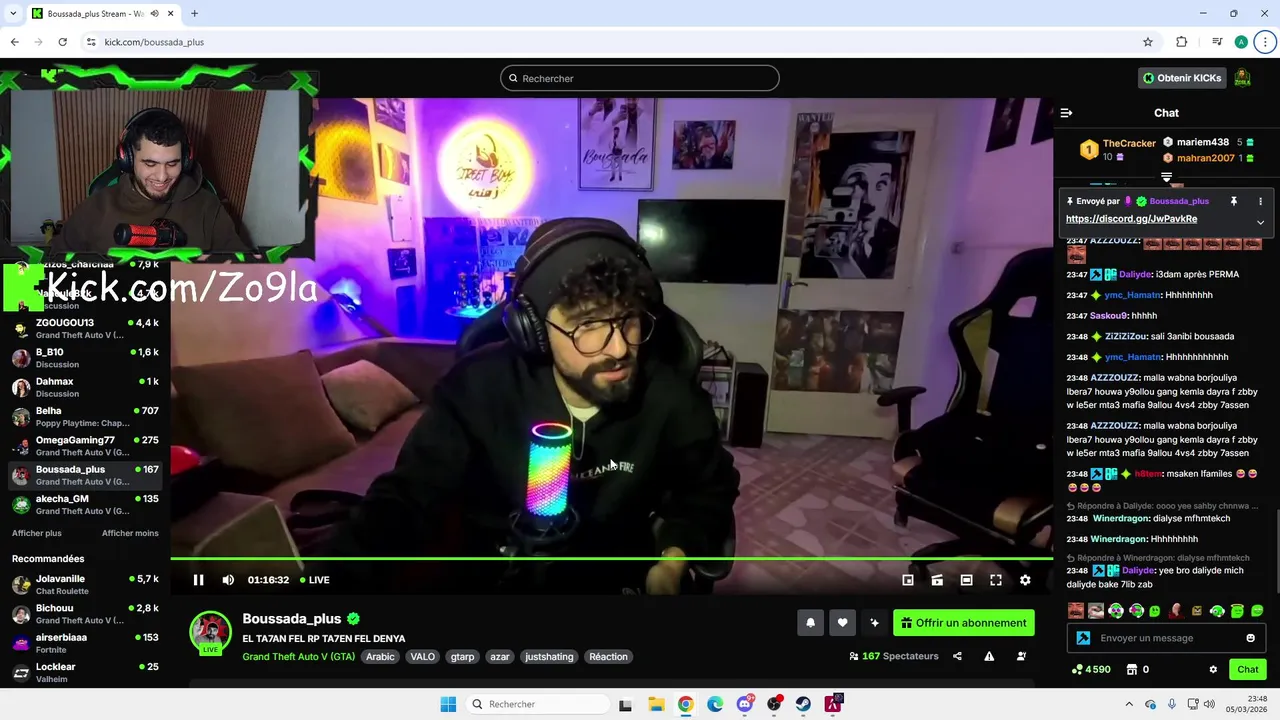Share the stream

tap(957, 656)
